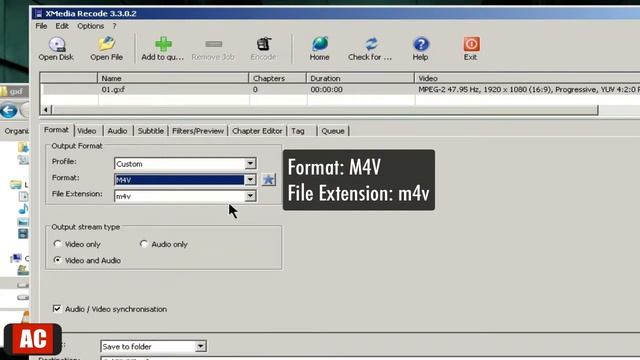Switch to the Filters/Preview tab

(198, 131)
